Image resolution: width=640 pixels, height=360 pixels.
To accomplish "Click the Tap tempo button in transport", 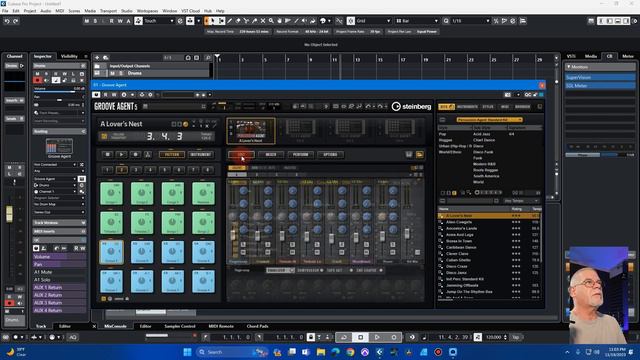I will [516, 338].
